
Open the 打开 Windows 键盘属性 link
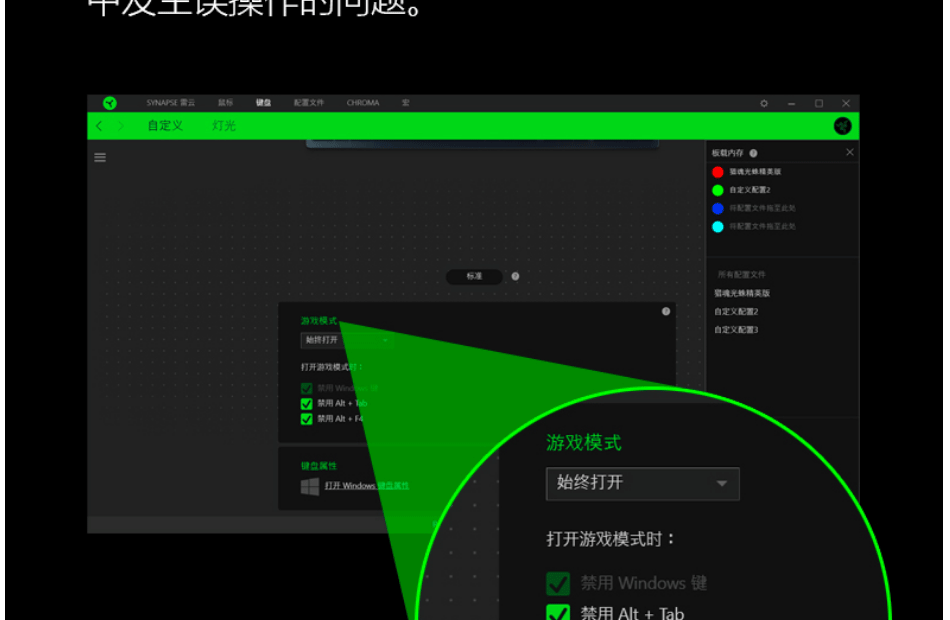click(366, 486)
